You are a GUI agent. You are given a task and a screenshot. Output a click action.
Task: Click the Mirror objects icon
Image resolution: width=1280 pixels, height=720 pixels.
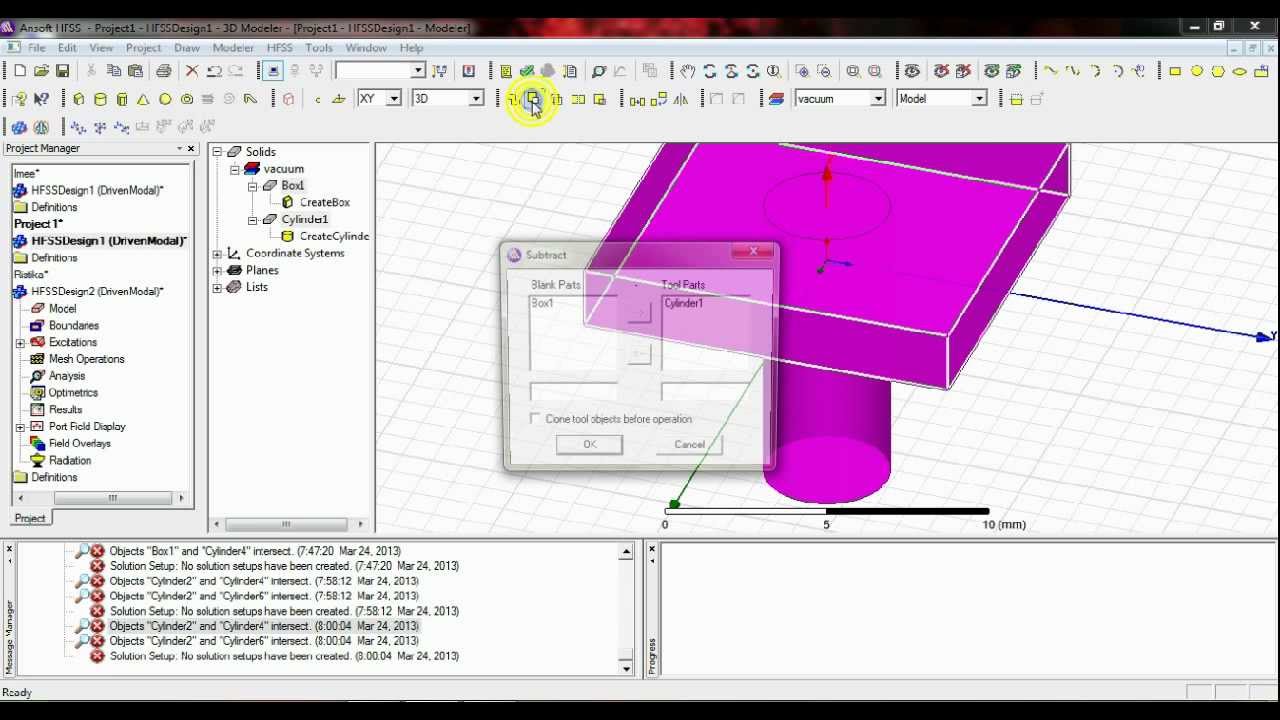(681, 99)
